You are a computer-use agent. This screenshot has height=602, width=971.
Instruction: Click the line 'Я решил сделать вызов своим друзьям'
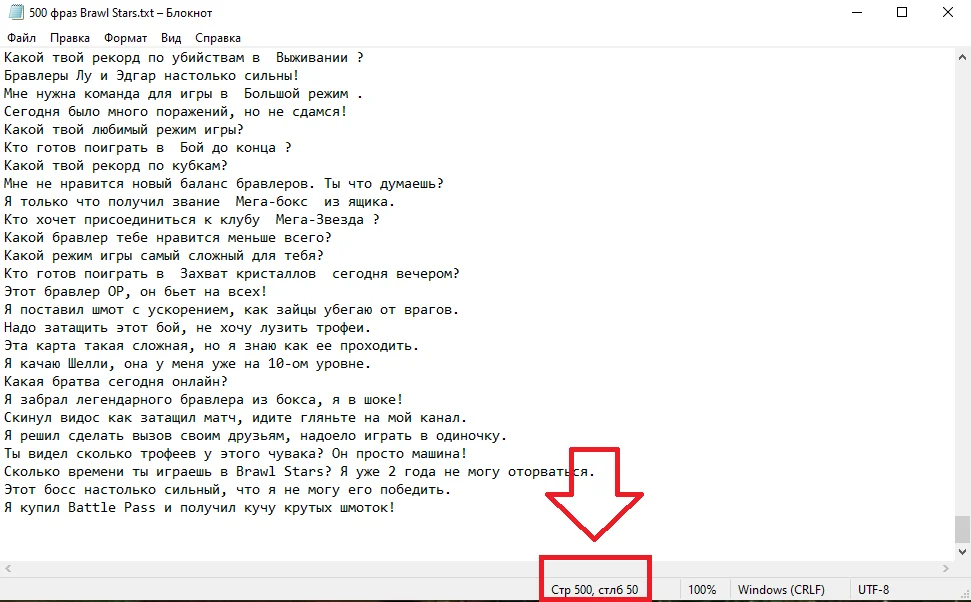click(x=256, y=435)
